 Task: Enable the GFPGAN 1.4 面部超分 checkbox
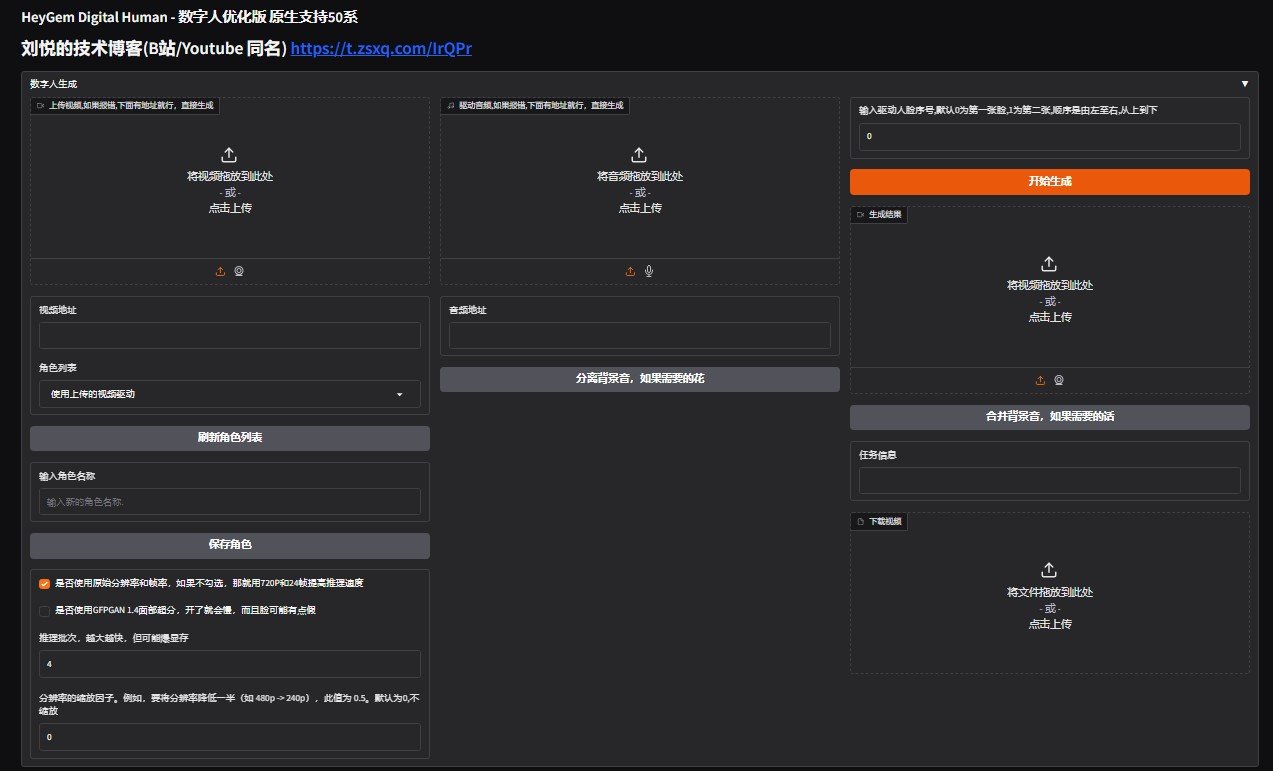pyautogui.click(x=44, y=611)
